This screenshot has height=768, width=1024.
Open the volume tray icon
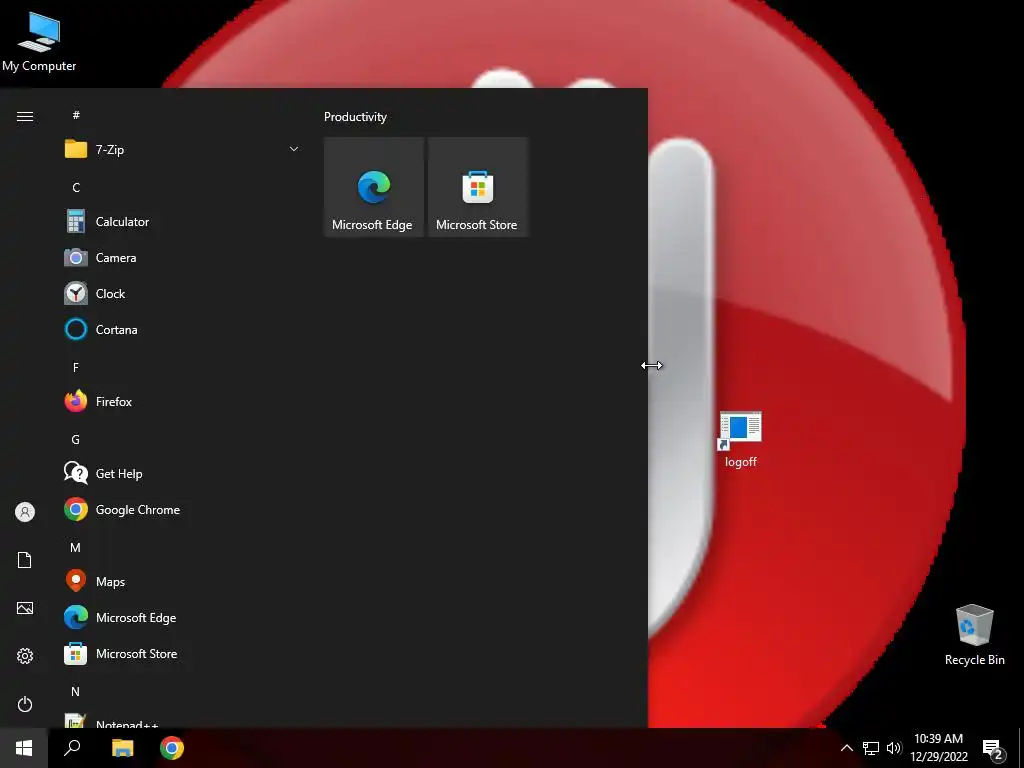point(894,748)
